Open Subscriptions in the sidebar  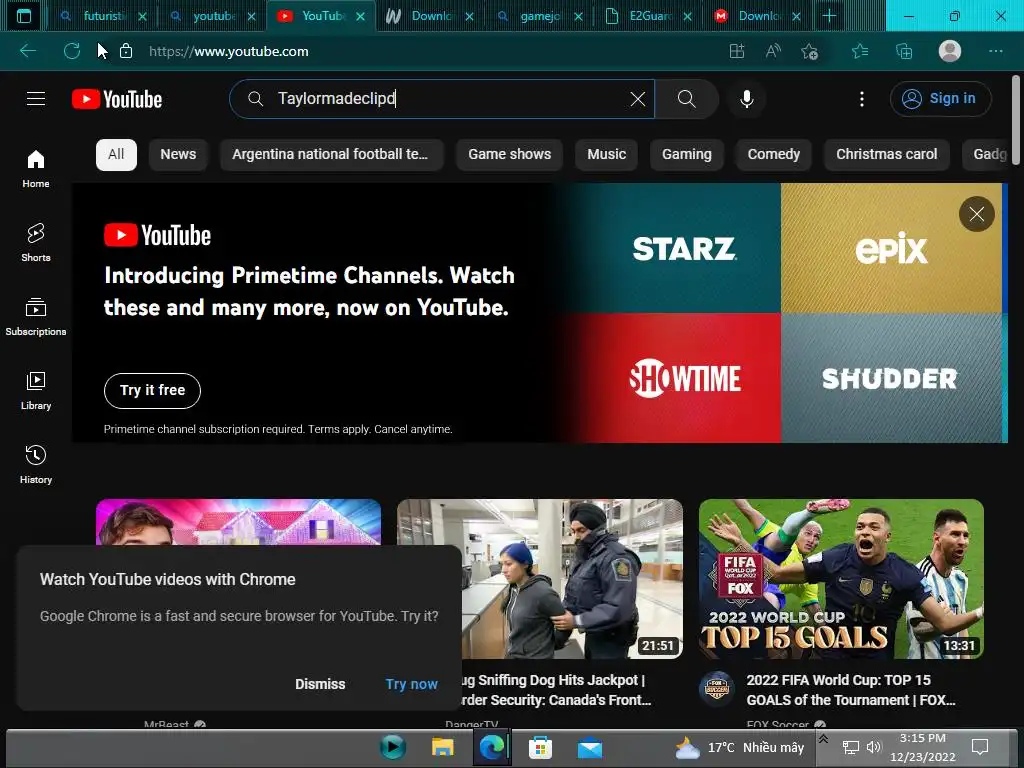pyautogui.click(x=36, y=316)
